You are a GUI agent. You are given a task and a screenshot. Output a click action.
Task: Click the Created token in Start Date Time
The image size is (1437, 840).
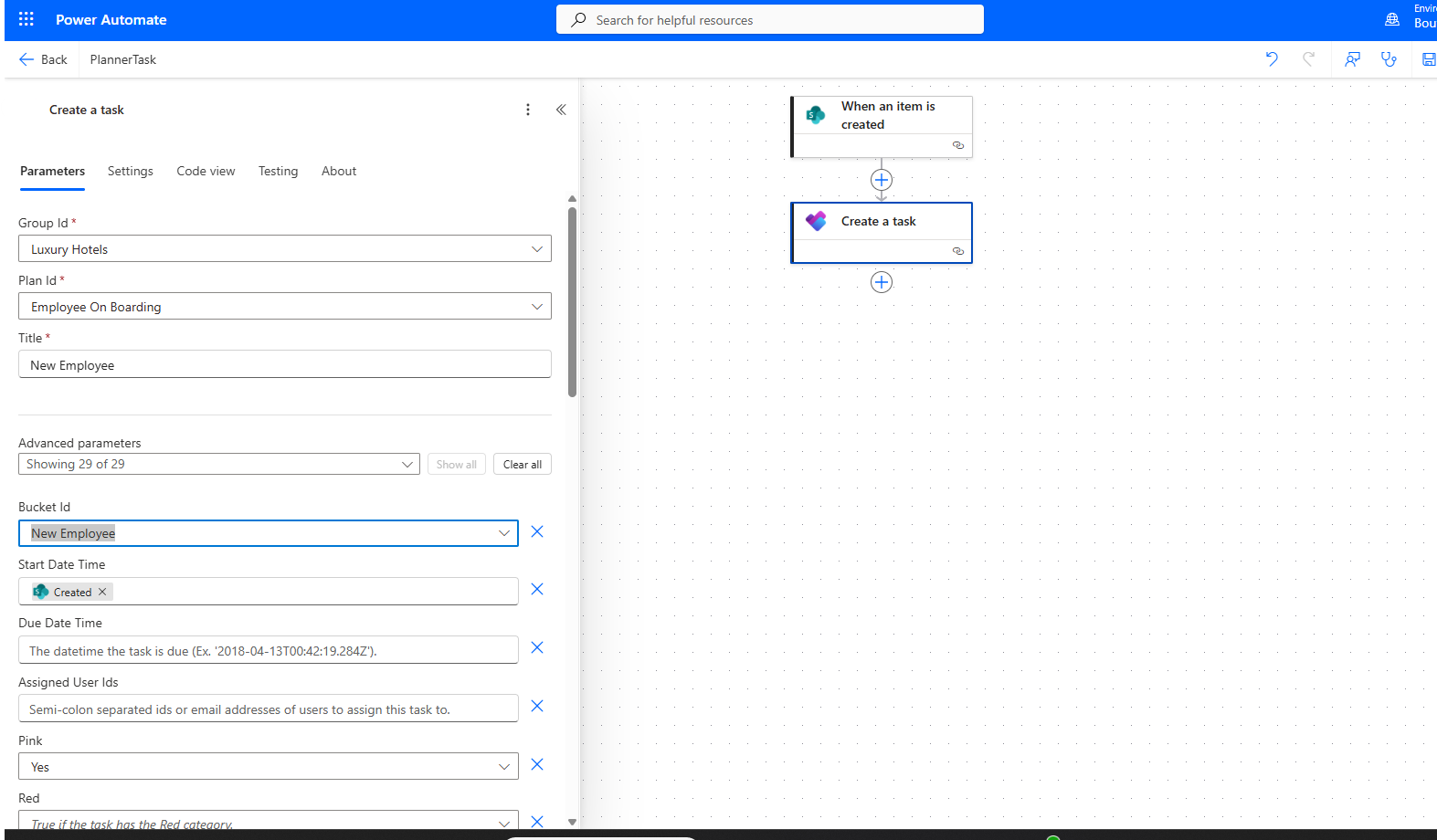click(x=71, y=592)
